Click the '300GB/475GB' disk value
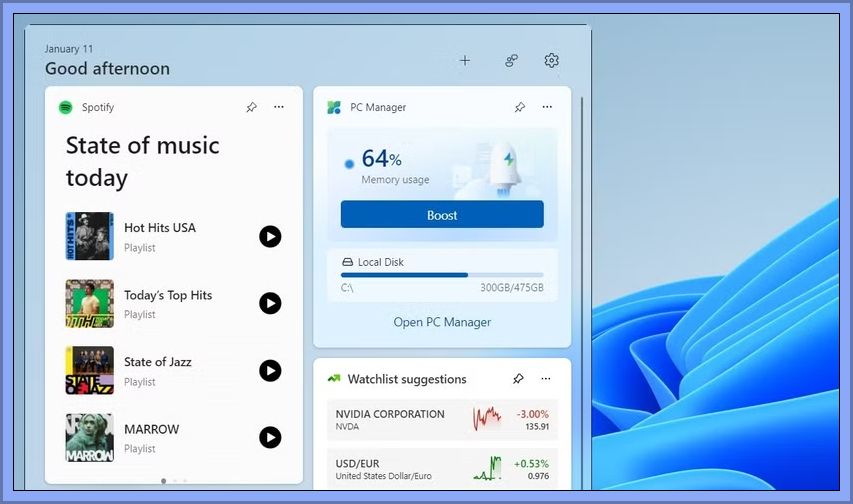 click(x=511, y=287)
